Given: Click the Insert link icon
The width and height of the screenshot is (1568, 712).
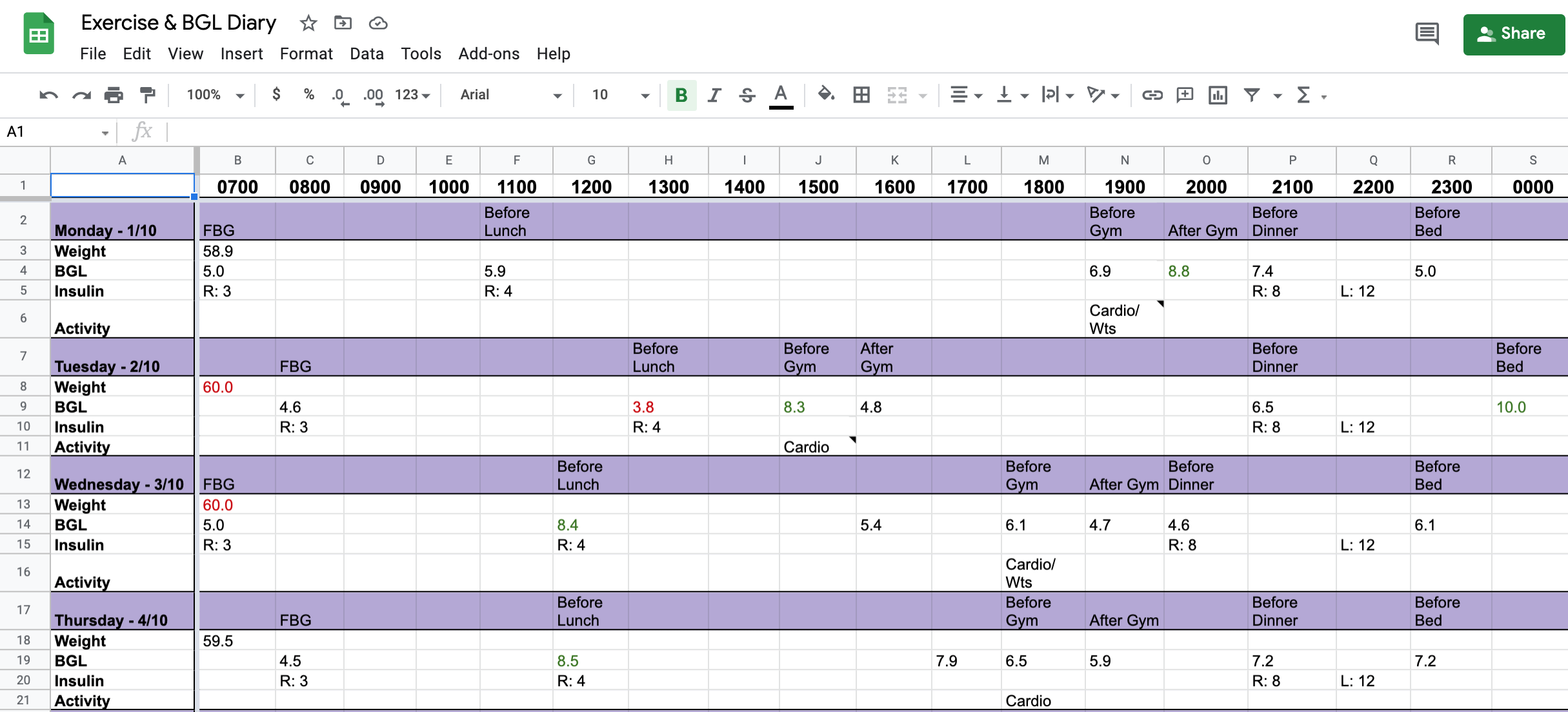Looking at the screenshot, I should pyautogui.click(x=1152, y=95).
